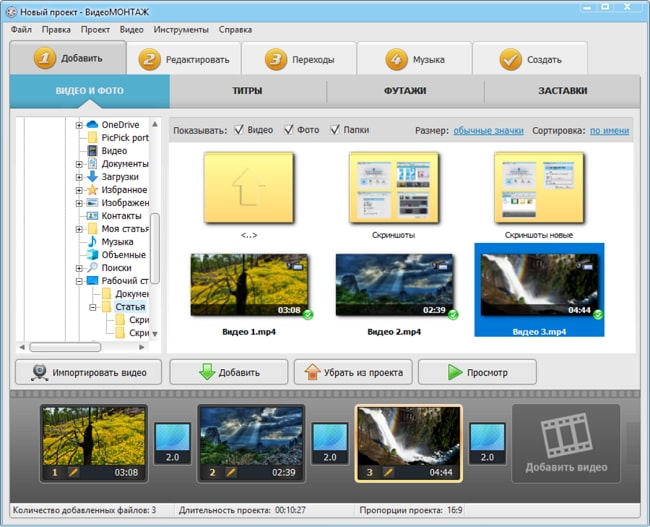
Task: Select the OneDrive cloud icon in tree
Action: coord(92,124)
